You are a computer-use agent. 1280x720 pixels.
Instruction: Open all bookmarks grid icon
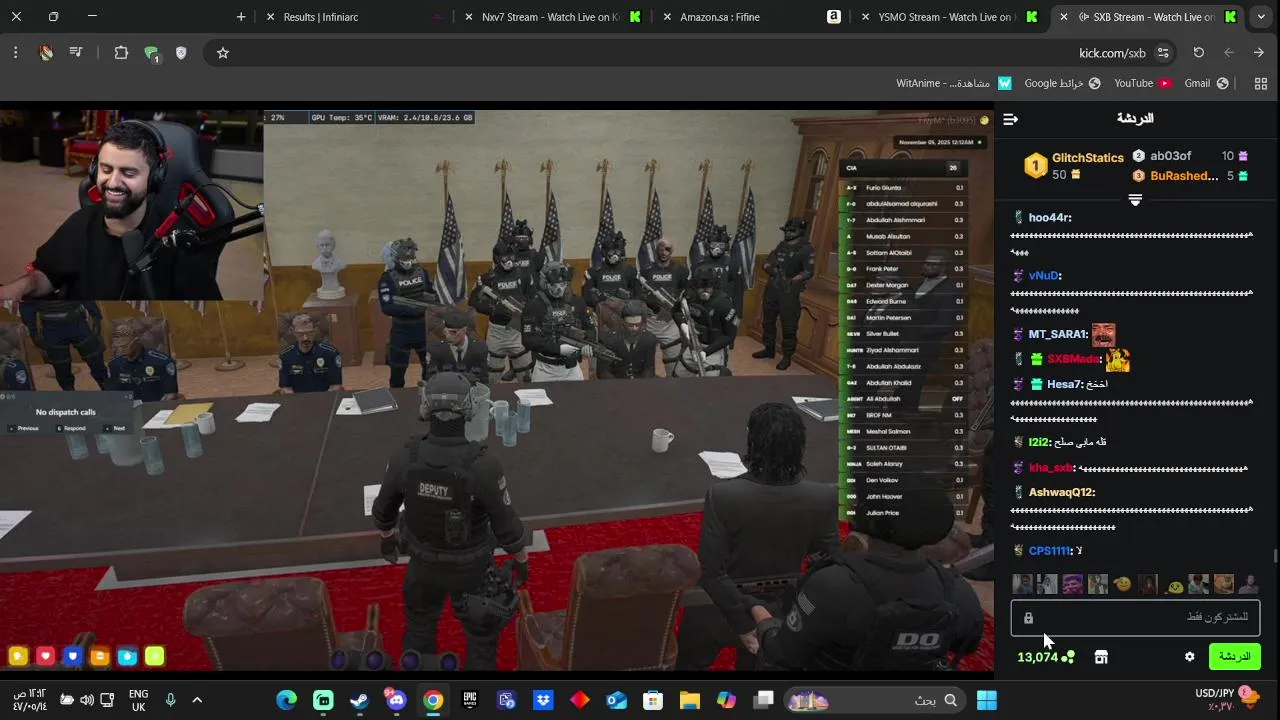click(1261, 83)
